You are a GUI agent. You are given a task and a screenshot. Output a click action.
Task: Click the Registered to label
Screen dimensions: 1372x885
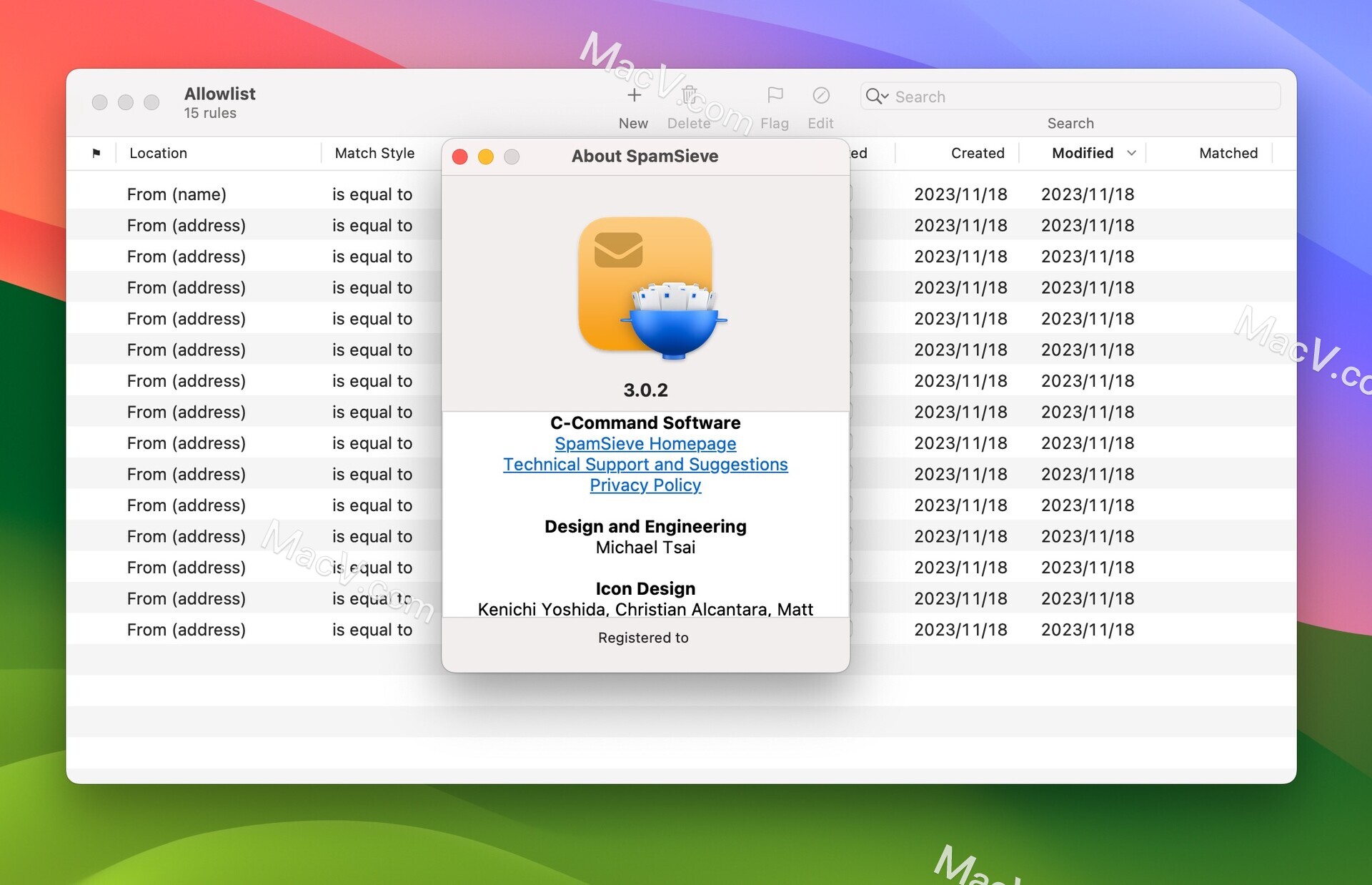coord(643,638)
